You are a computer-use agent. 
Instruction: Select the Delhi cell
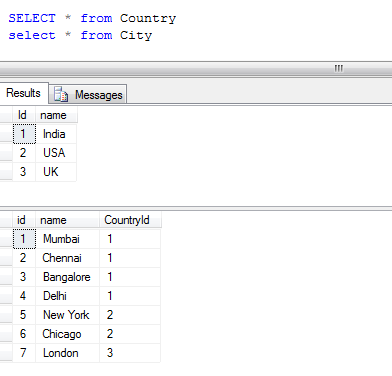click(x=67, y=296)
